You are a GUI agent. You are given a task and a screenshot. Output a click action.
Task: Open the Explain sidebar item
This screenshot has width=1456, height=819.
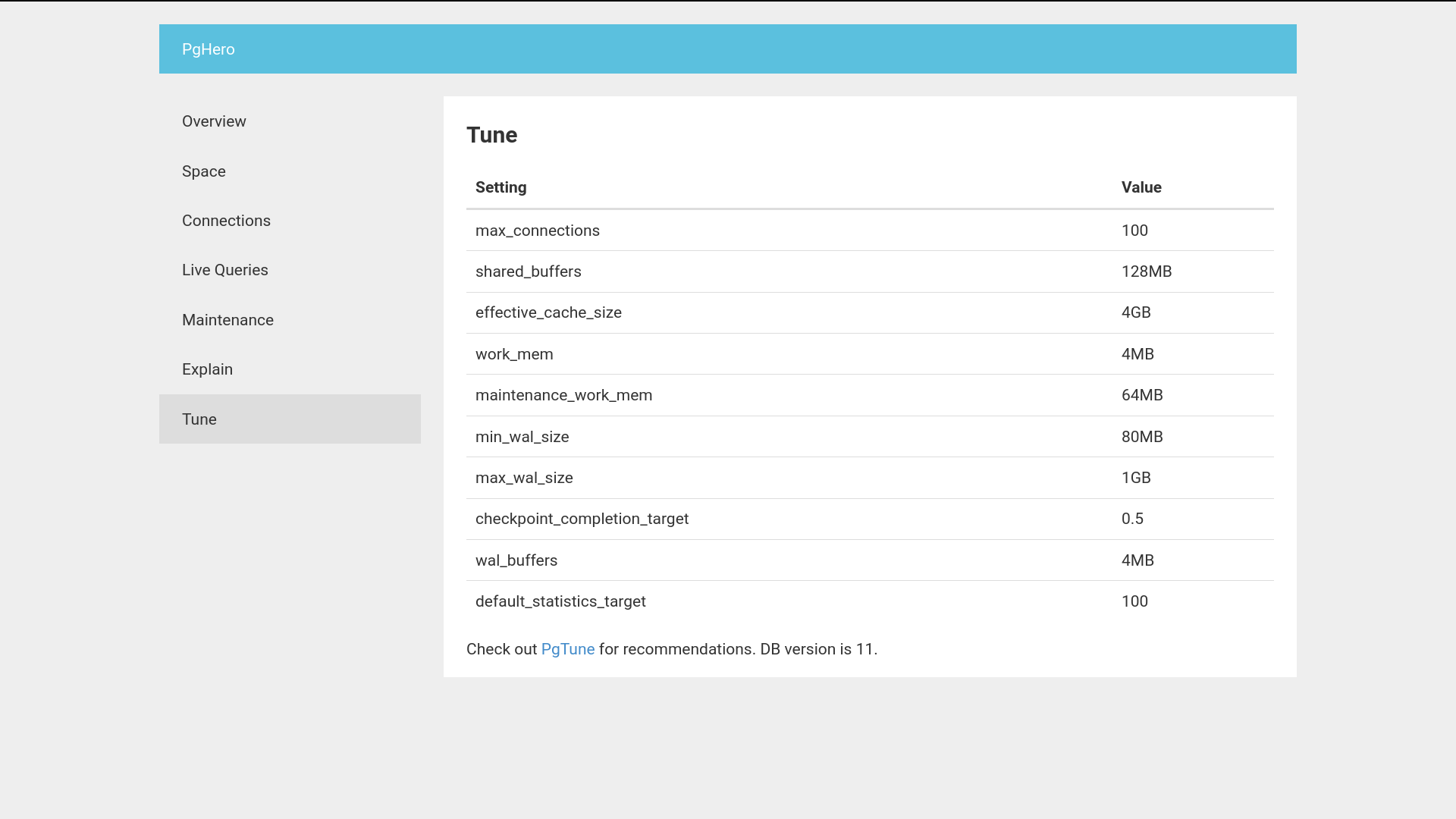coord(207,369)
